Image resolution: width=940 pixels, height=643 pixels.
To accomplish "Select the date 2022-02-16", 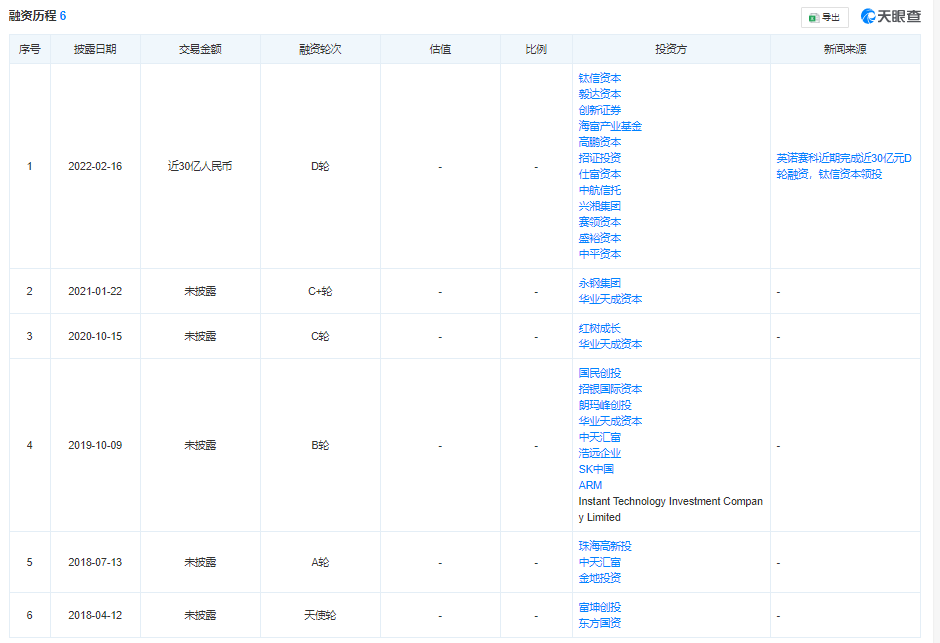I will pyautogui.click(x=95, y=167).
